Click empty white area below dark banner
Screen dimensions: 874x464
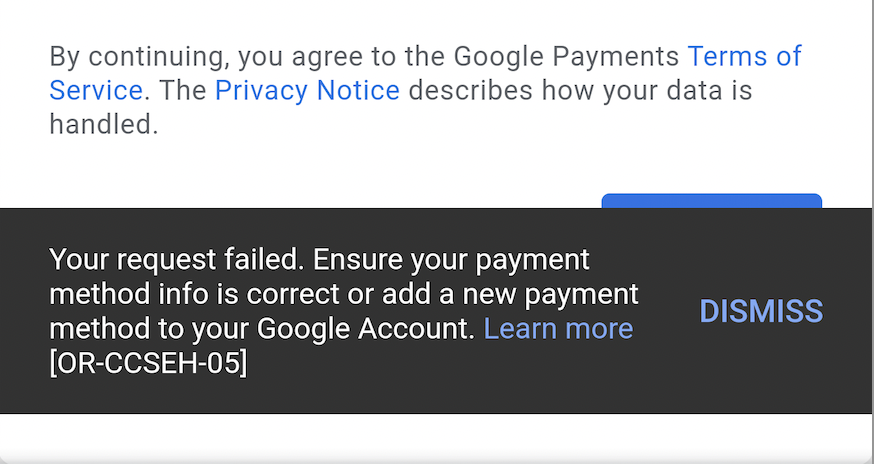click(x=435, y=438)
